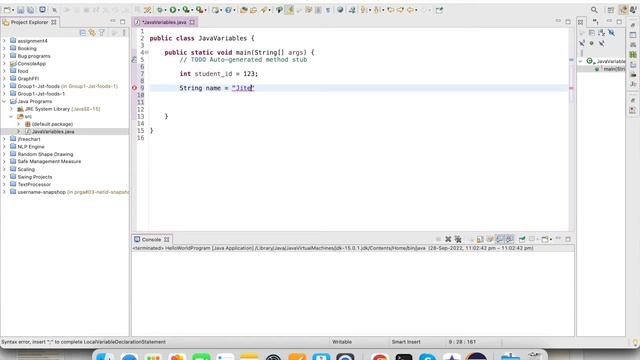Click the syntax error message in status bar
The image size is (640, 360).
(x=84, y=342)
